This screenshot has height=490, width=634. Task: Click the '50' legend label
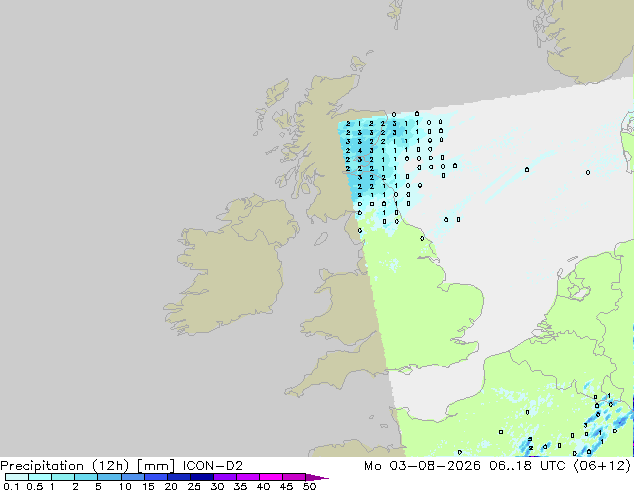click(x=310, y=486)
